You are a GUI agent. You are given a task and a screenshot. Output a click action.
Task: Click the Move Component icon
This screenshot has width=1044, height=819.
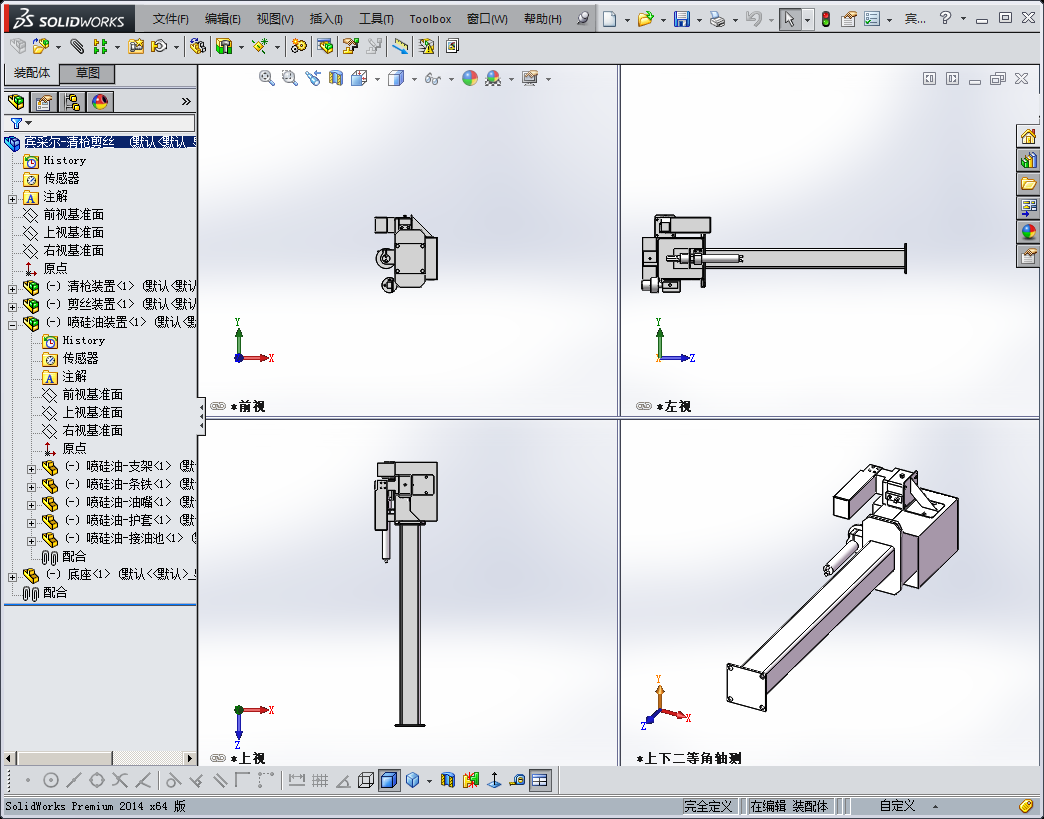159,46
